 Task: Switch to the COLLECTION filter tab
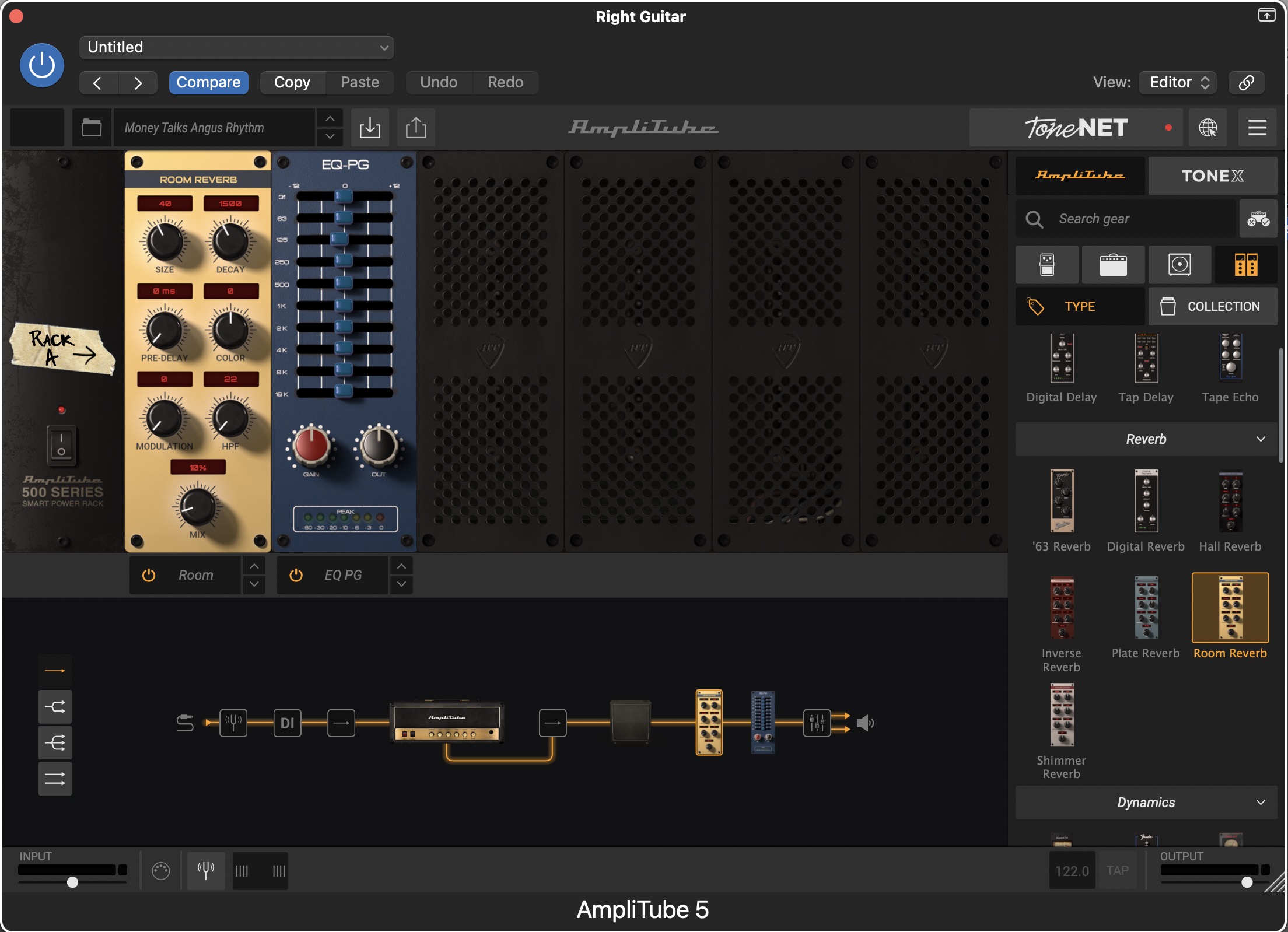(x=1212, y=306)
